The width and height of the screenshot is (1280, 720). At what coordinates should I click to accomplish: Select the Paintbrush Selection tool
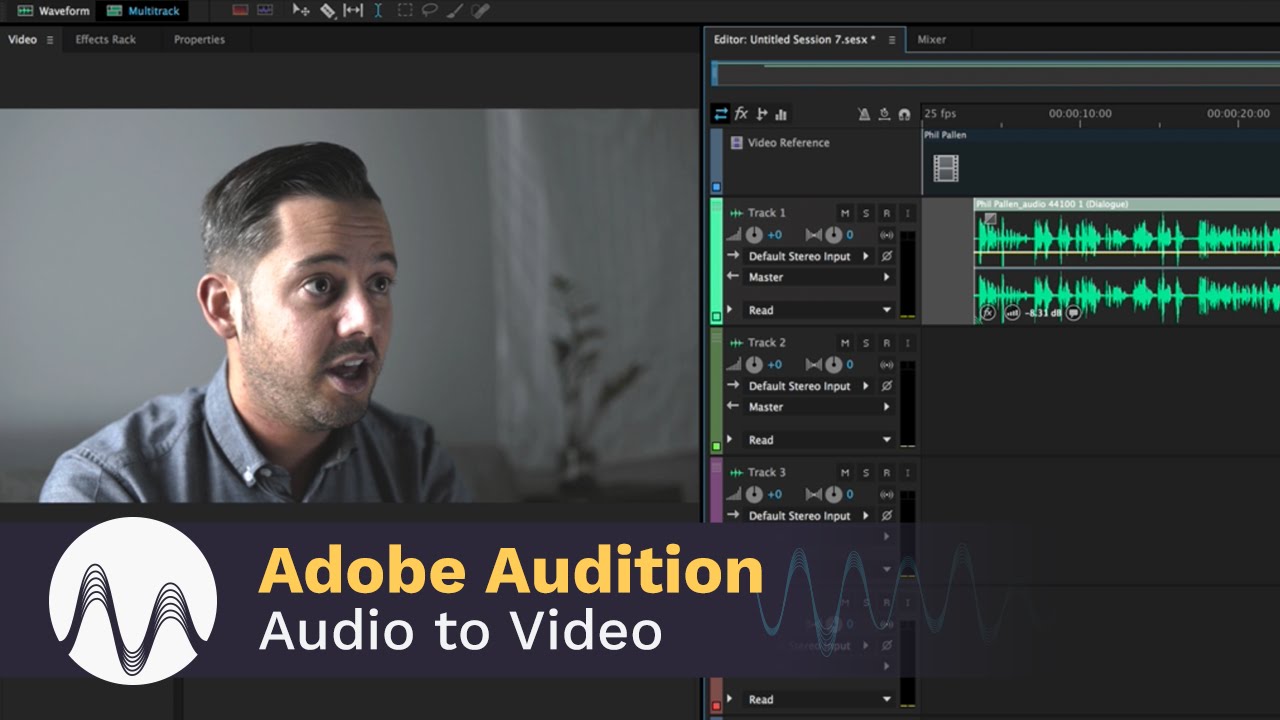tap(455, 10)
